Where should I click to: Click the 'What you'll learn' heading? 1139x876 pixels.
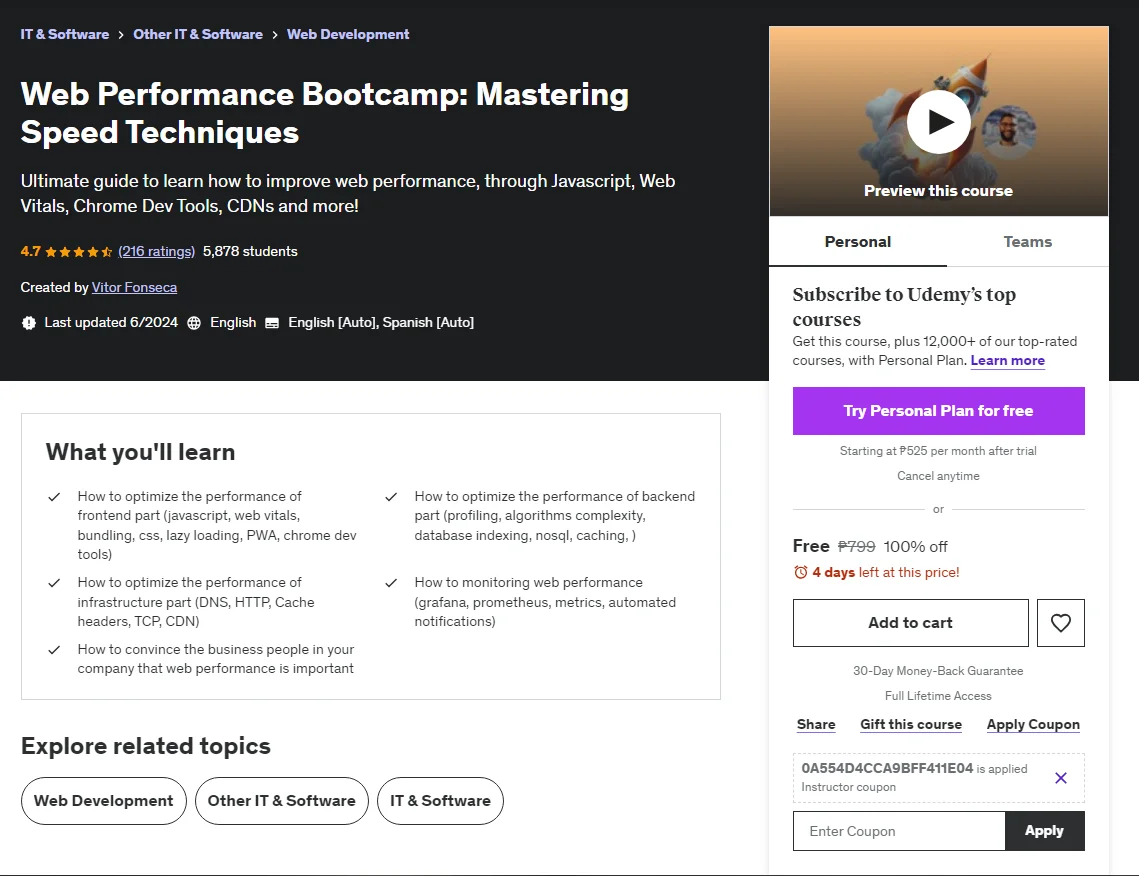(140, 452)
